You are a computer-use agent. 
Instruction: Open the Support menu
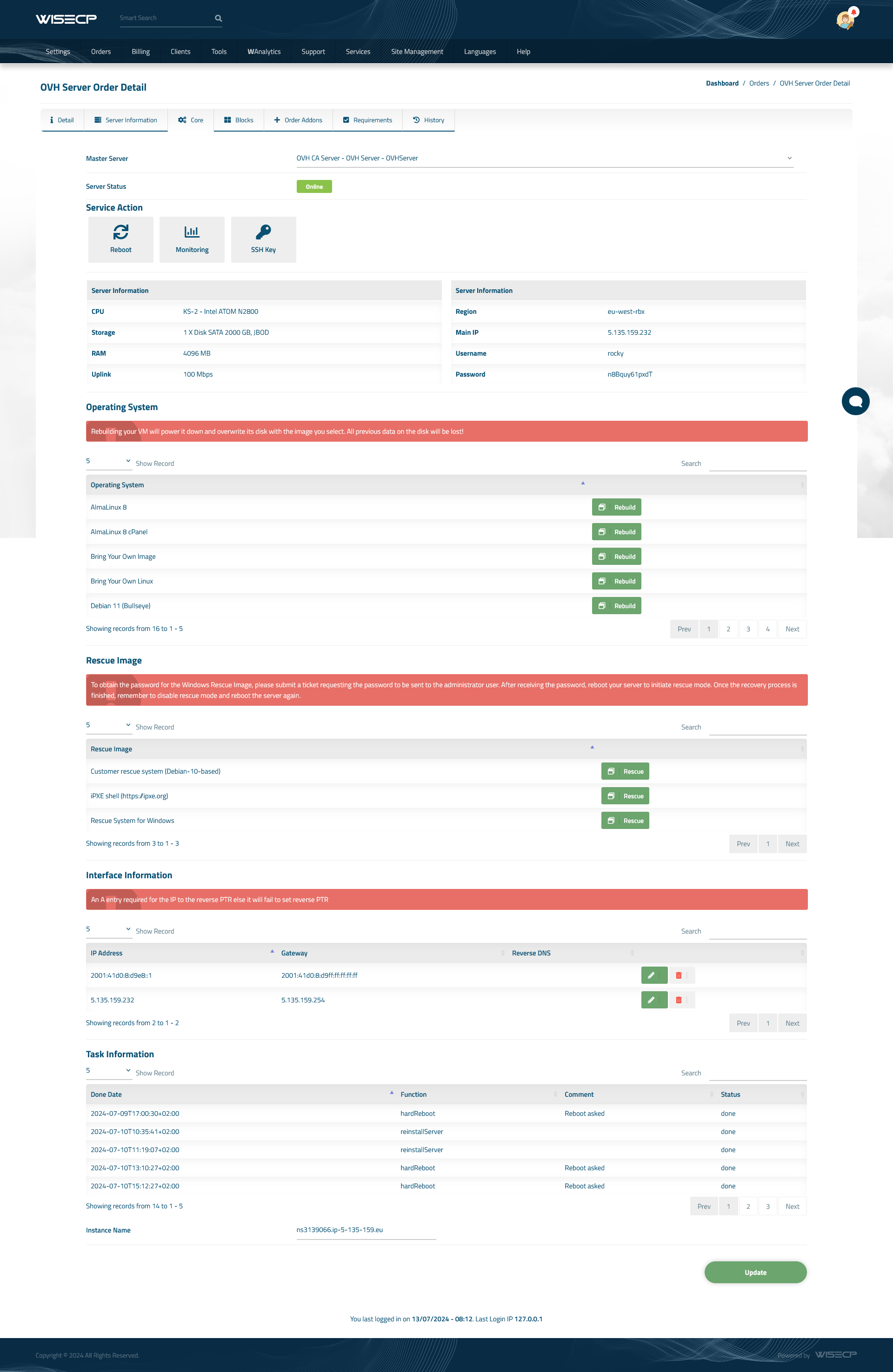pyautogui.click(x=313, y=51)
